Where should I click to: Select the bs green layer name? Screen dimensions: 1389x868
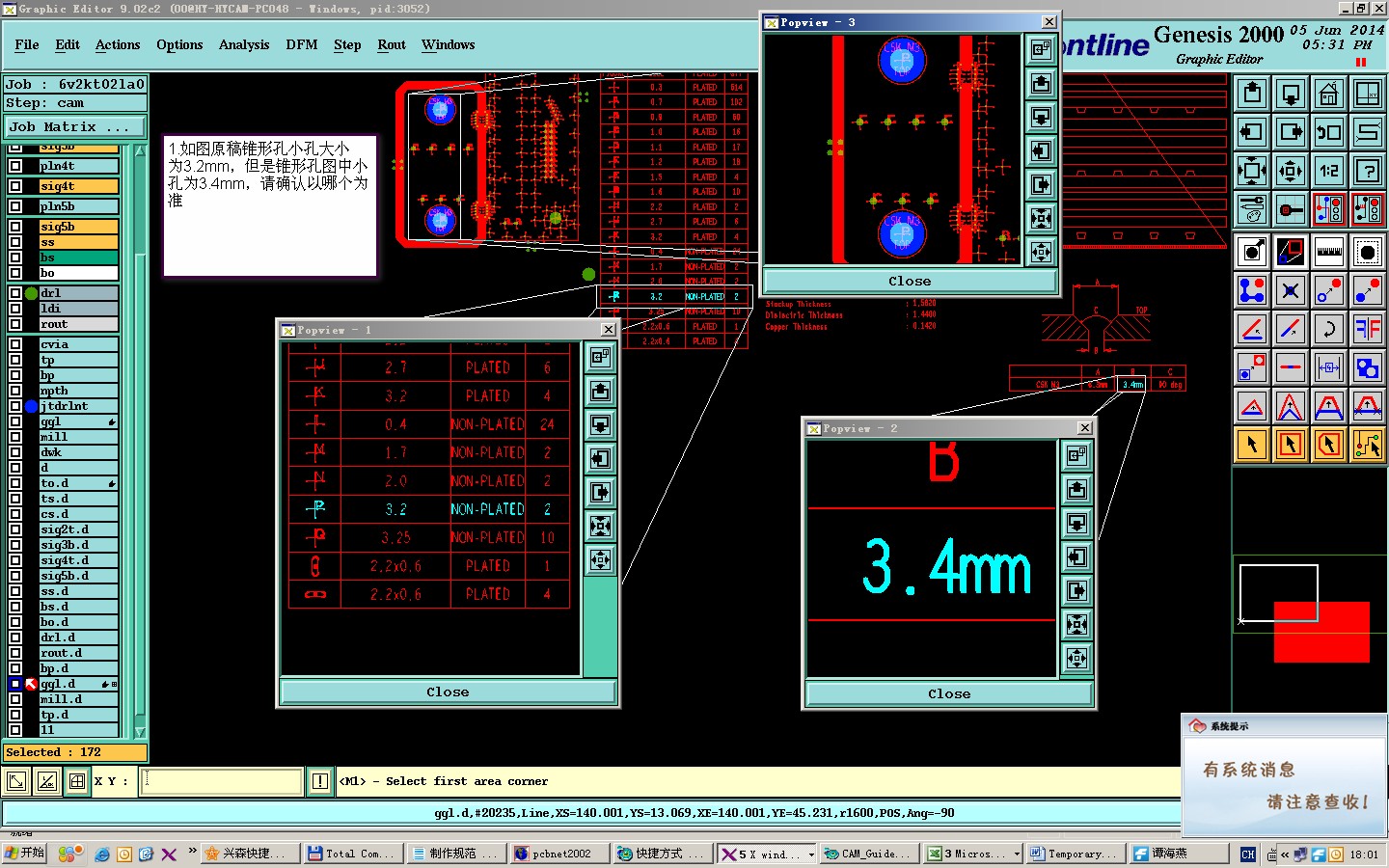pyautogui.click(x=78, y=258)
